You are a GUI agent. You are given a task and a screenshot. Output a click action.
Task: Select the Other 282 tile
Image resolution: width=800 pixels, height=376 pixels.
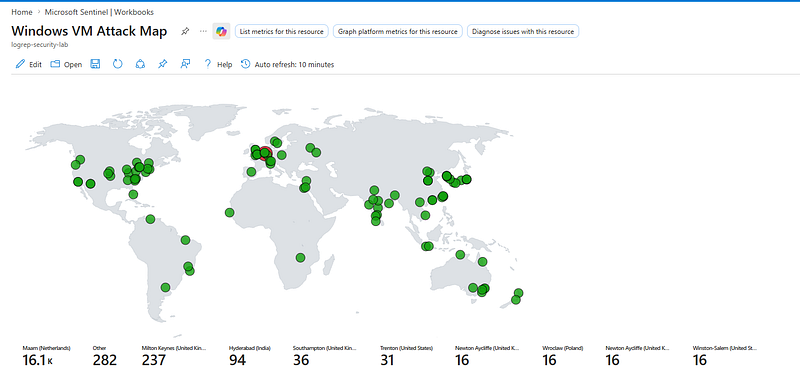[x=105, y=356]
